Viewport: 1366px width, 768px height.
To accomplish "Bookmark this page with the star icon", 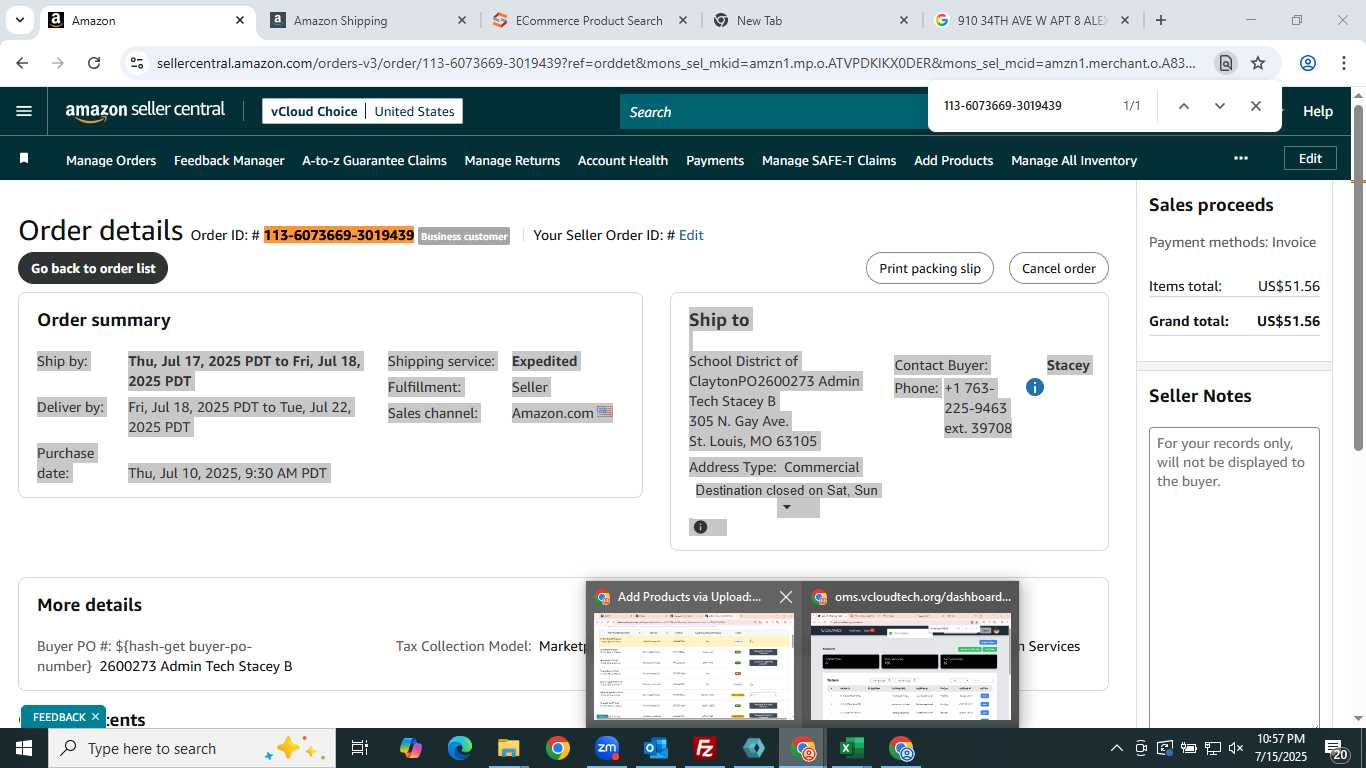I will click(1258, 63).
